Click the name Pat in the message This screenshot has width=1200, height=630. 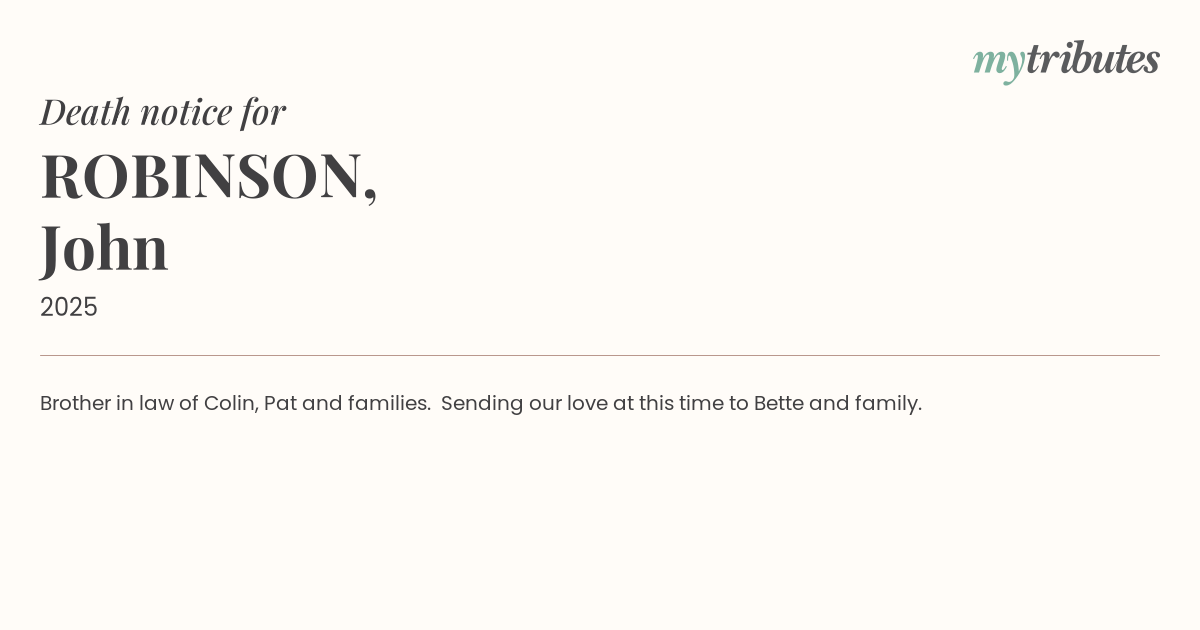click(279, 403)
